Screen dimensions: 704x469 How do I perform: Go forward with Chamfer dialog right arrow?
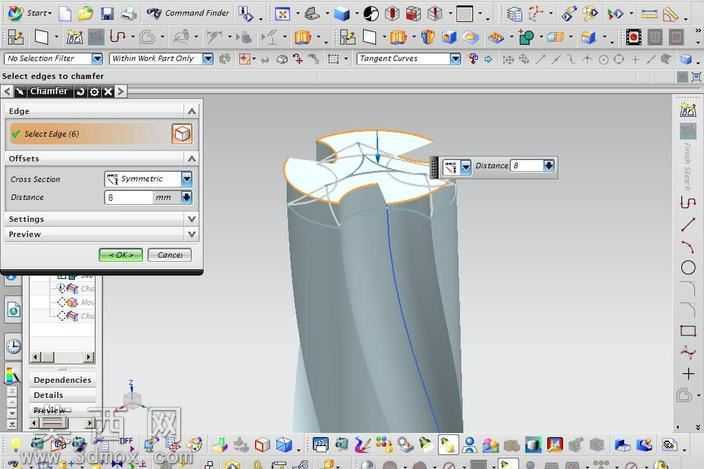tap(121, 92)
